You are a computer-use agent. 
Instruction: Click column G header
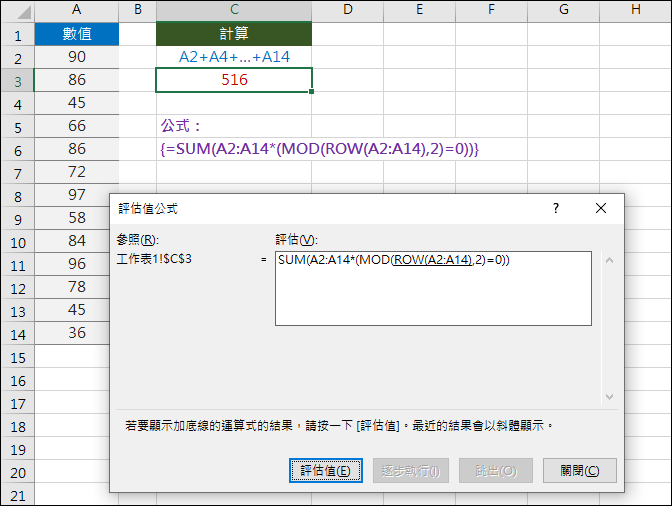coord(564,10)
